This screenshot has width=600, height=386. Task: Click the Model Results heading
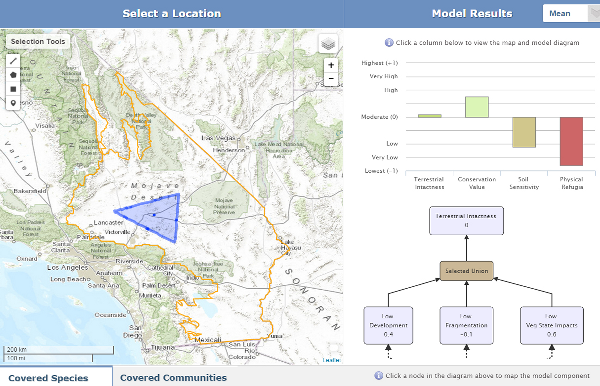click(472, 13)
